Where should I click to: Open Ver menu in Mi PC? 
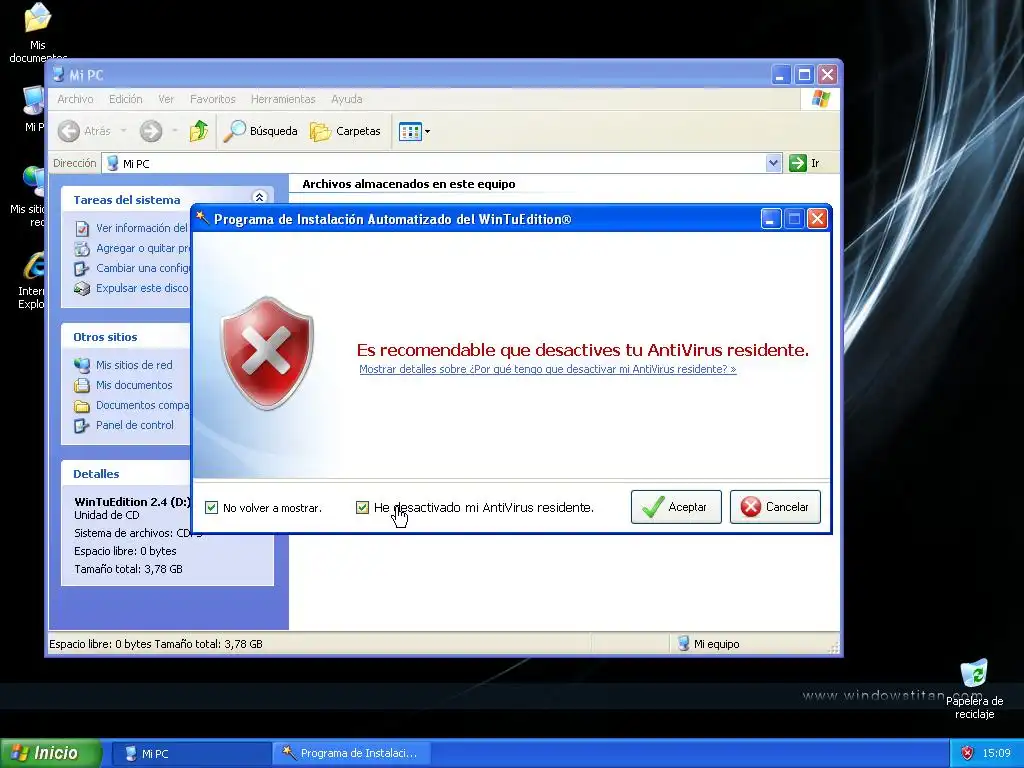click(166, 99)
